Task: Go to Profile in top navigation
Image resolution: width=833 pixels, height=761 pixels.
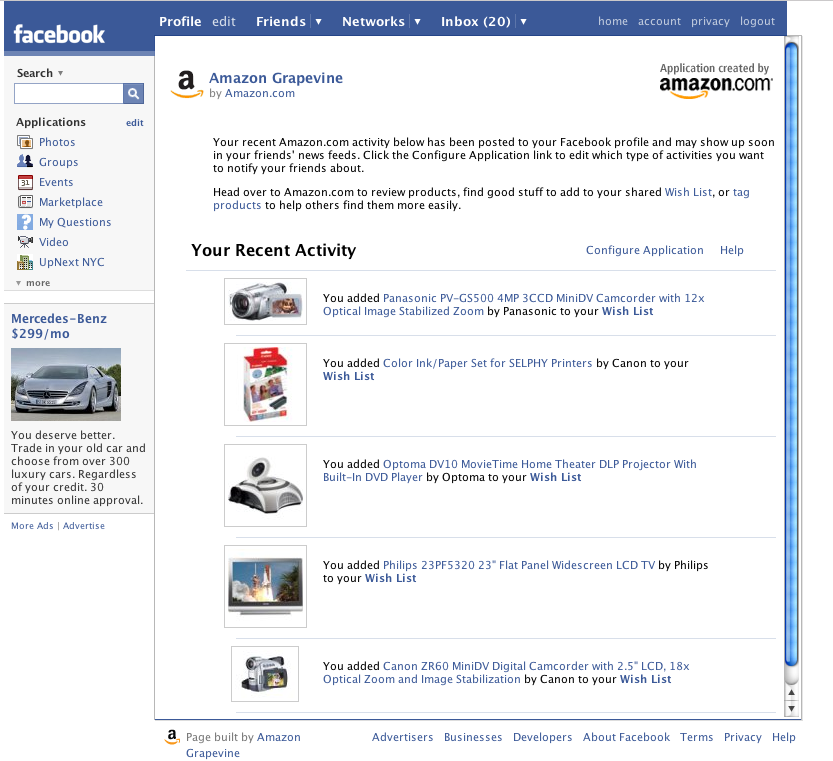Action: (180, 22)
